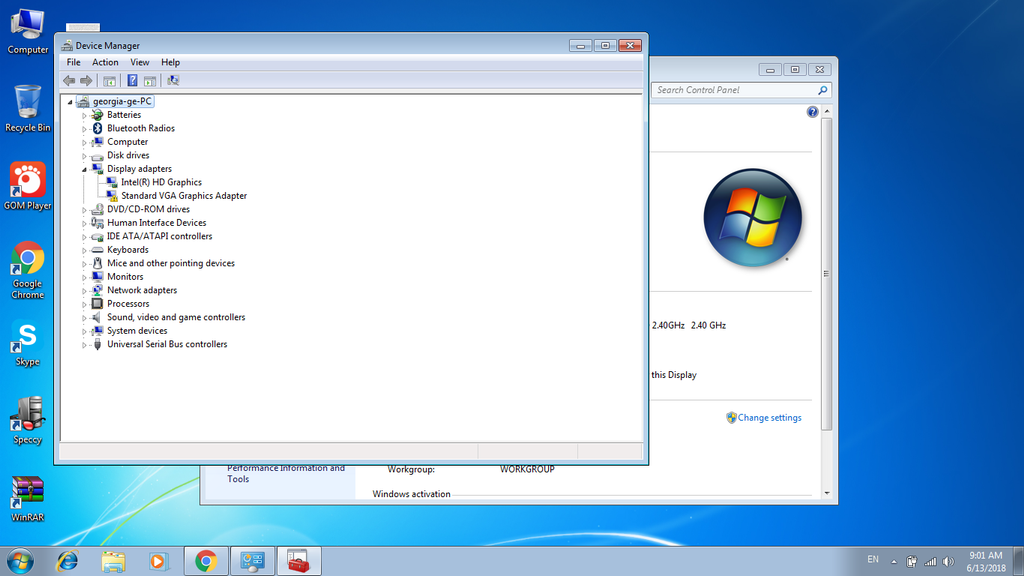Click the blue Help question mark toolbar icon

click(131, 80)
